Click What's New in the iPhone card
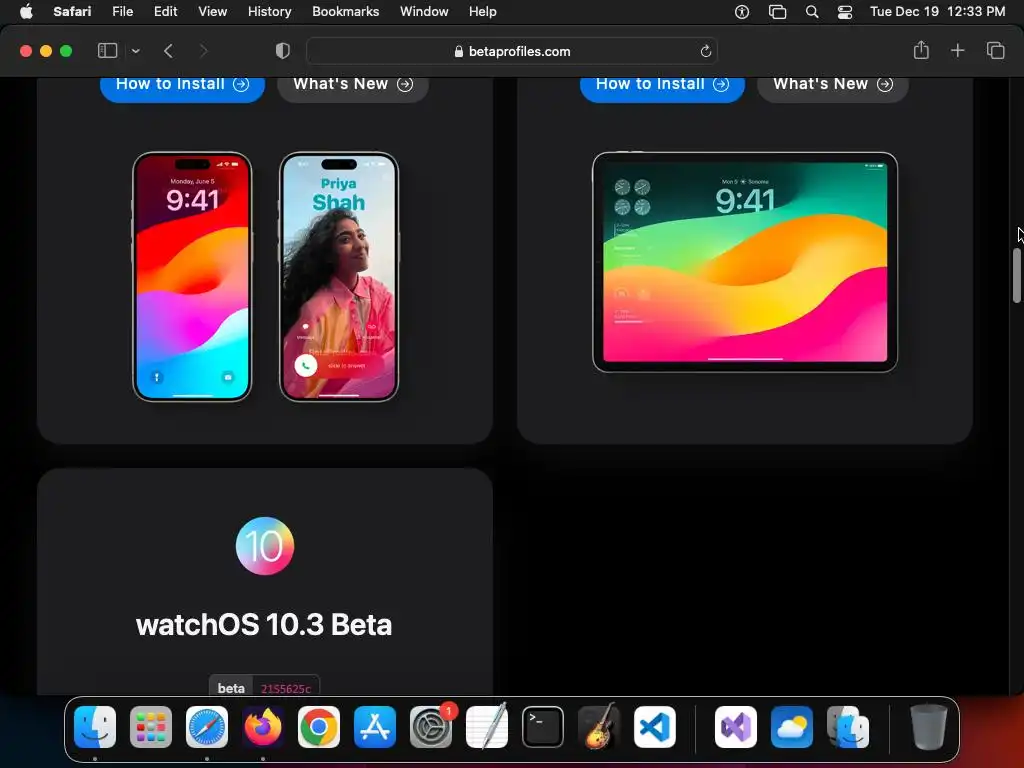This screenshot has height=768, width=1024. coord(353,88)
